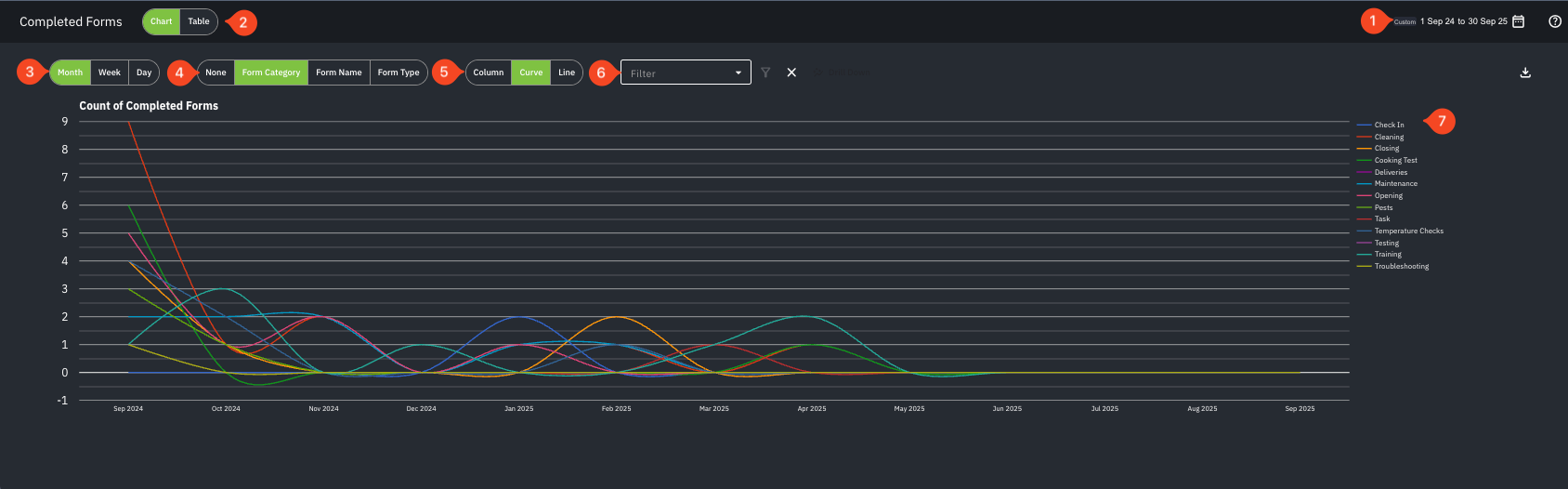This screenshot has width=1568, height=489.
Task: Toggle Pests series in legend
Action: (x=1375, y=207)
